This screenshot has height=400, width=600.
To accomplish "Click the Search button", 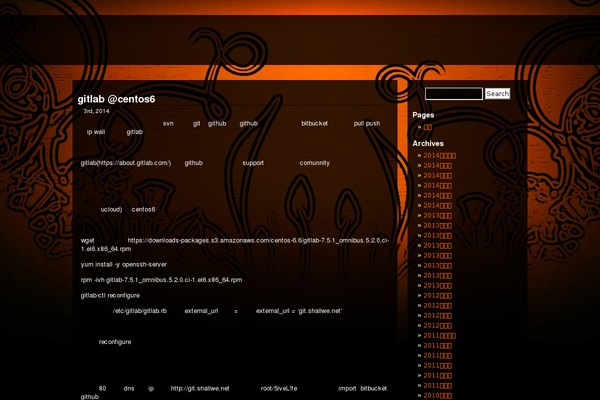I will [497, 94].
